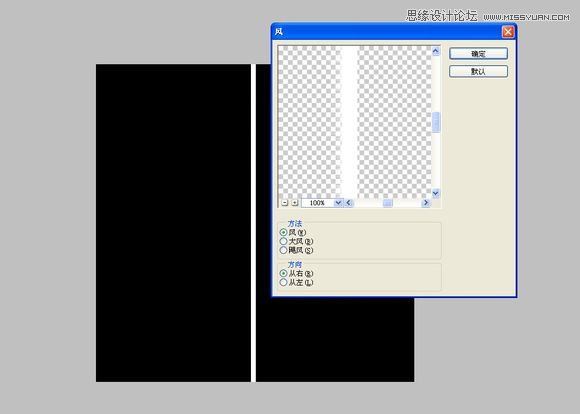The image size is (580, 414).
Task: Click preview scroll-down arrow
Action: pyautogui.click(x=436, y=193)
